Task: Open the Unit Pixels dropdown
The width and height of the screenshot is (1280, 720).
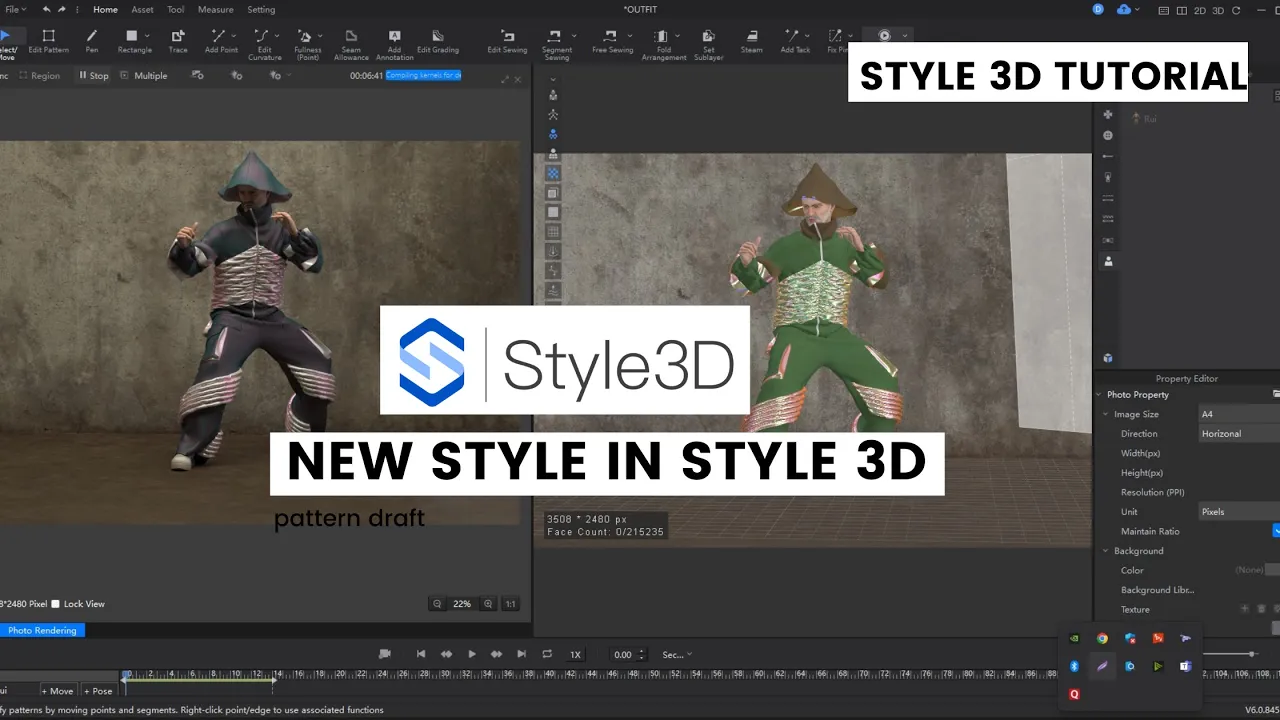Action: click(1239, 512)
